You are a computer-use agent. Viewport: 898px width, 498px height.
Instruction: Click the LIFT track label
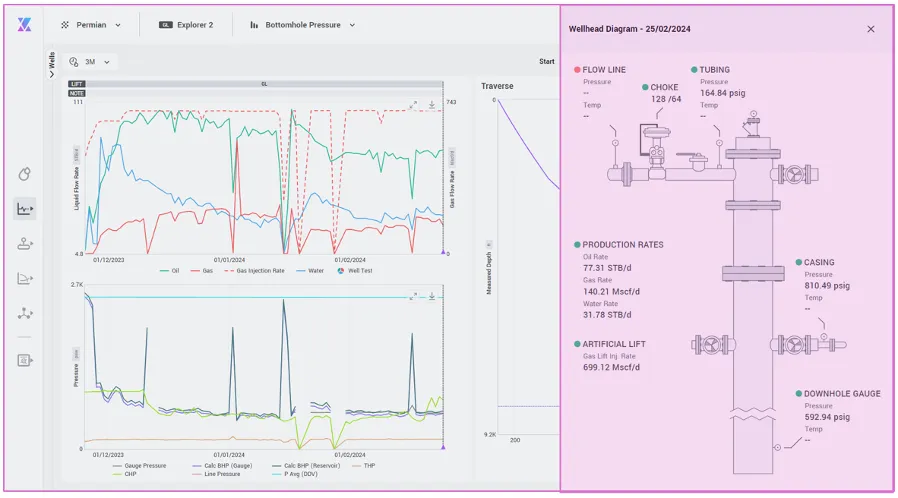point(76,84)
